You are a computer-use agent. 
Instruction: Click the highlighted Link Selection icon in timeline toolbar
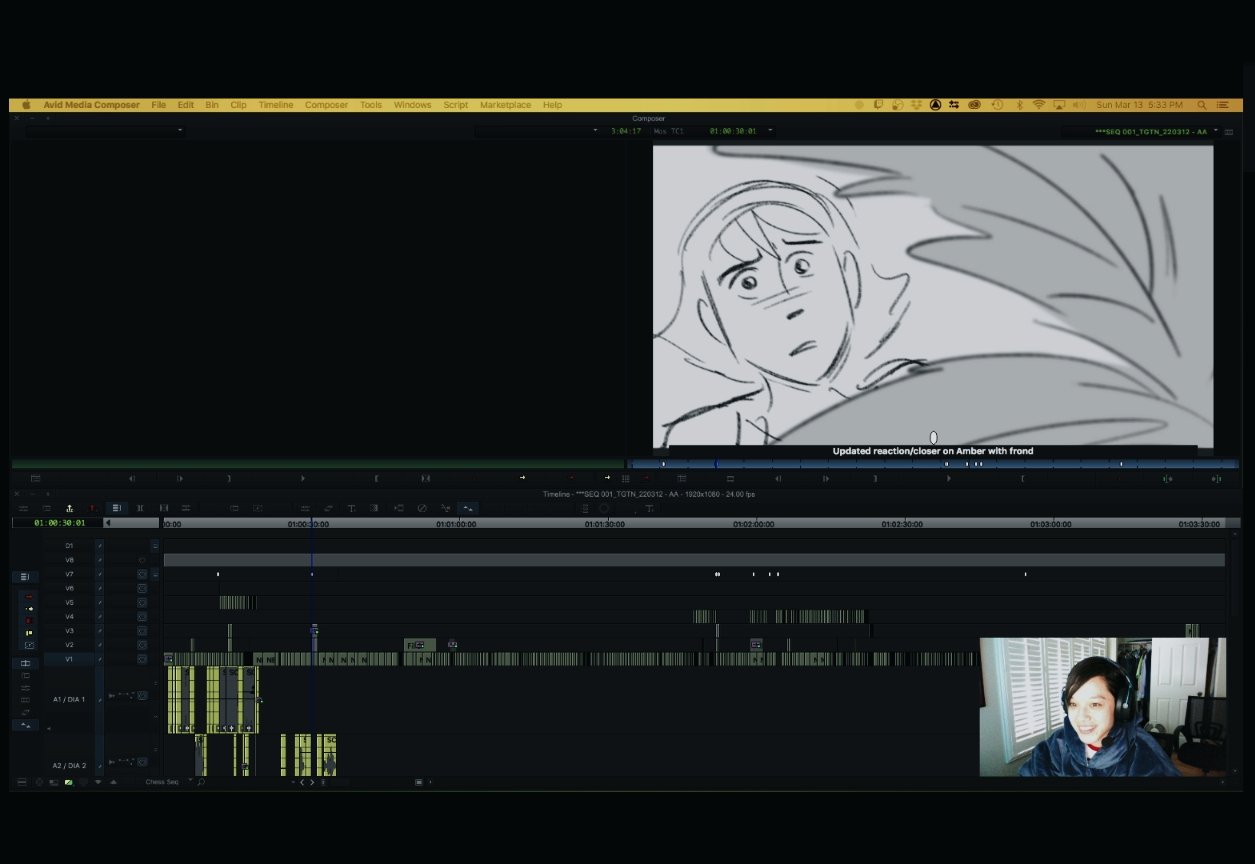click(468, 508)
